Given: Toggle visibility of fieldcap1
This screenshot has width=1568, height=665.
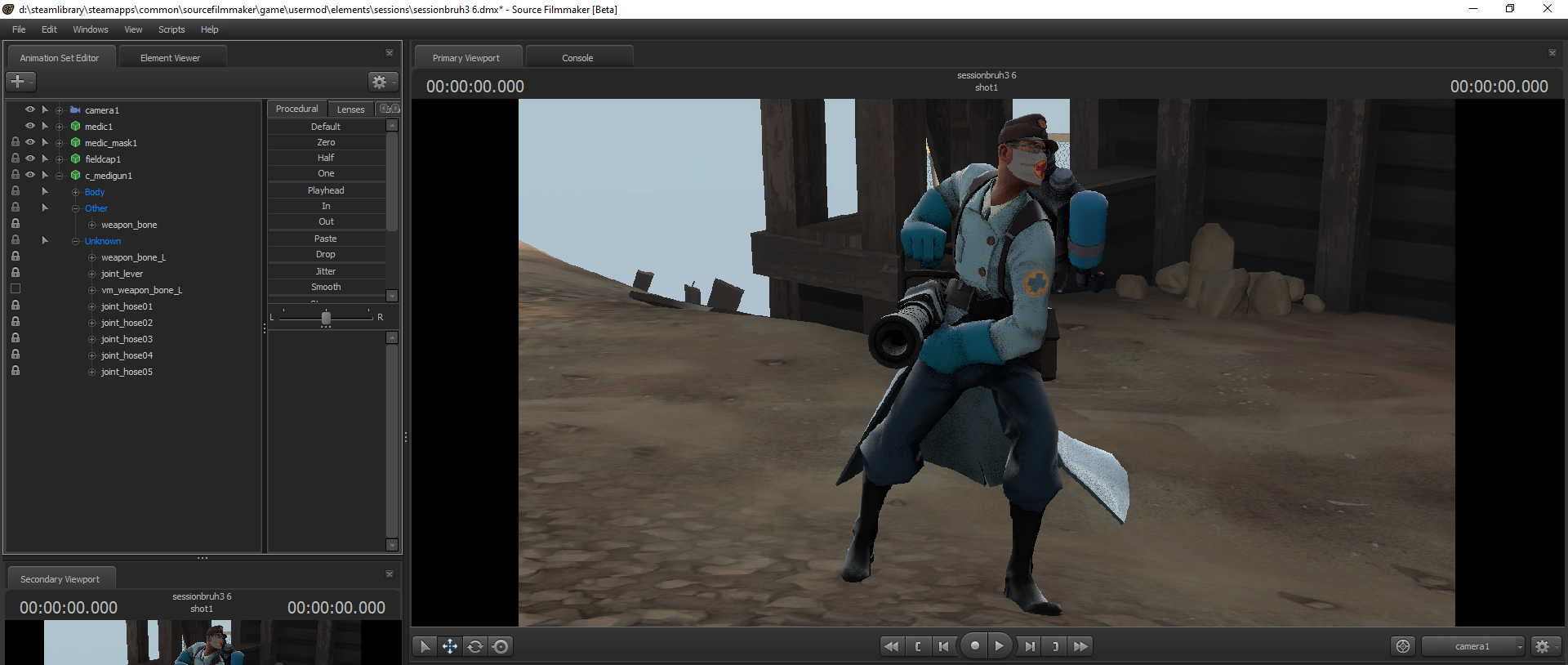Looking at the screenshot, I should pyautogui.click(x=30, y=158).
